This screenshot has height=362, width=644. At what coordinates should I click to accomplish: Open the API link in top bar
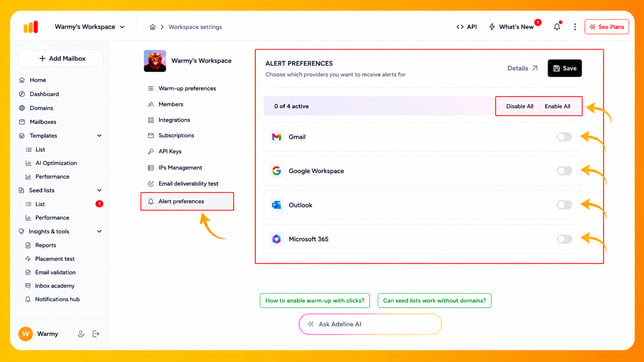coord(467,27)
